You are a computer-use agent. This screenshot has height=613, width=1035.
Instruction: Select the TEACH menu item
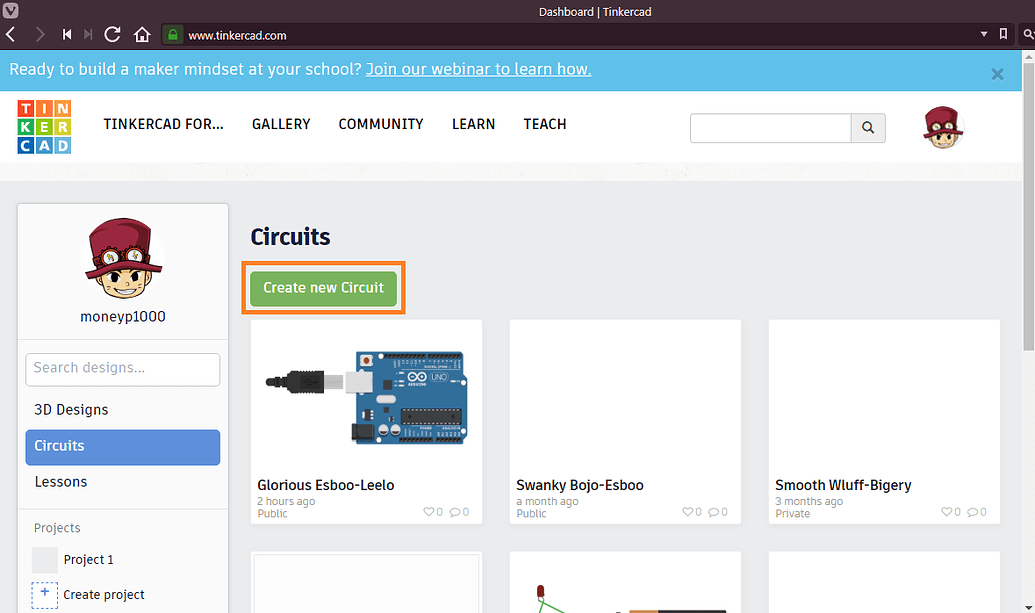point(544,124)
